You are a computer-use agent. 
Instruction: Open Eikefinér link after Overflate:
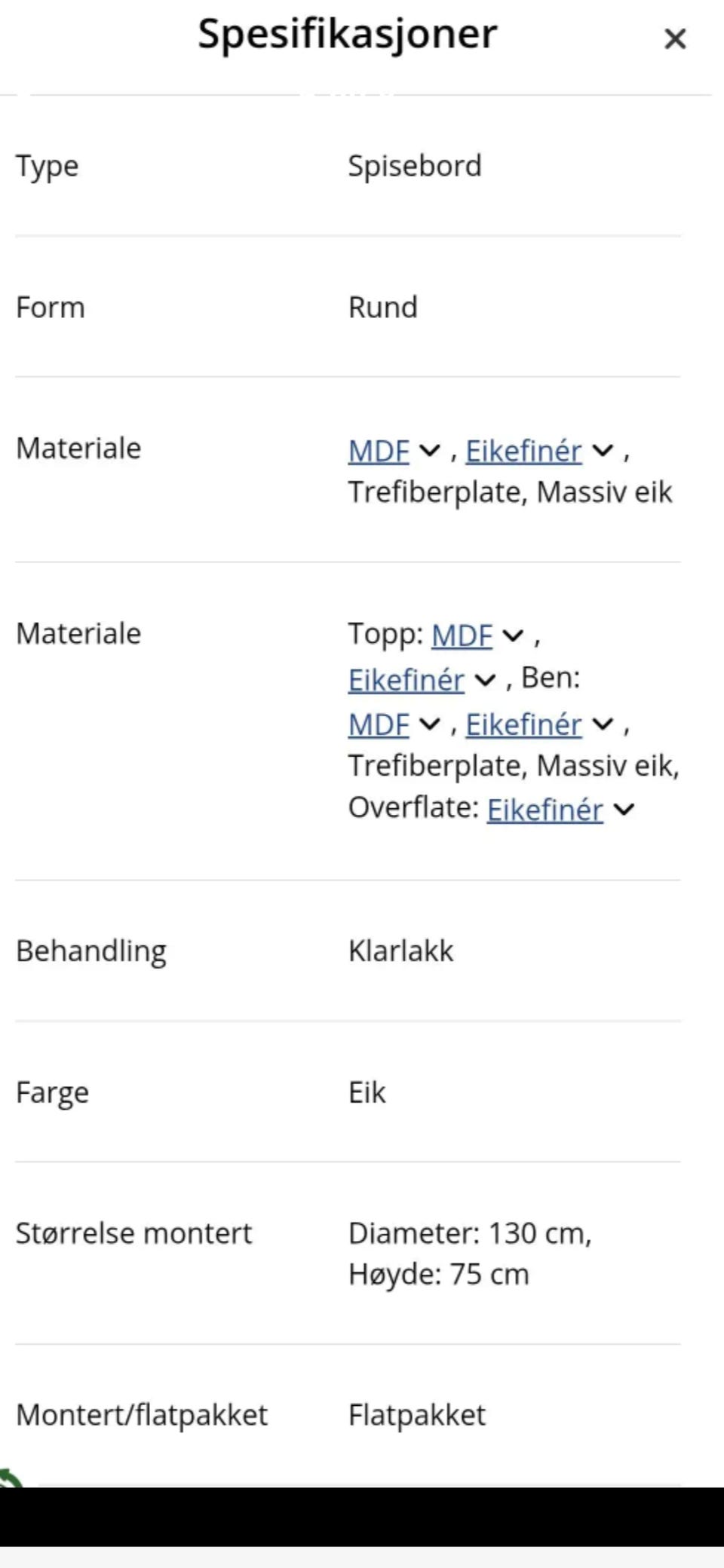coord(545,810)
